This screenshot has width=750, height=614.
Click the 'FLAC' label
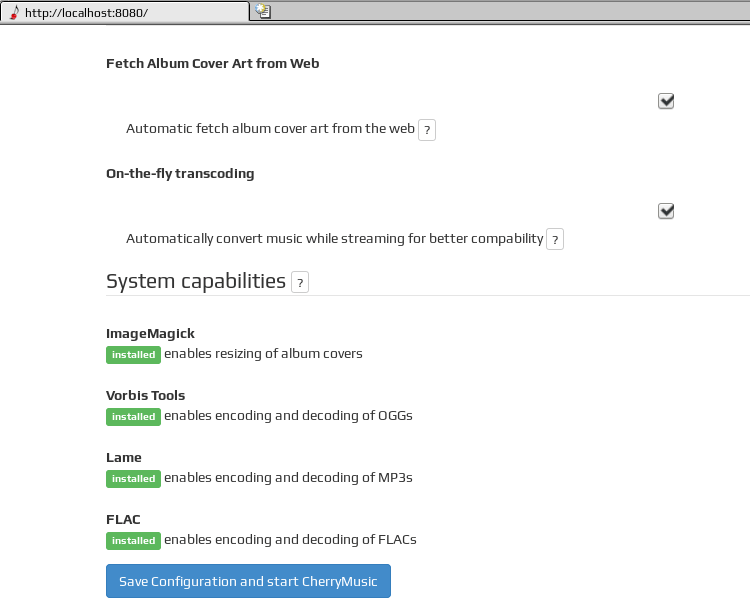(x=123, y=520)
